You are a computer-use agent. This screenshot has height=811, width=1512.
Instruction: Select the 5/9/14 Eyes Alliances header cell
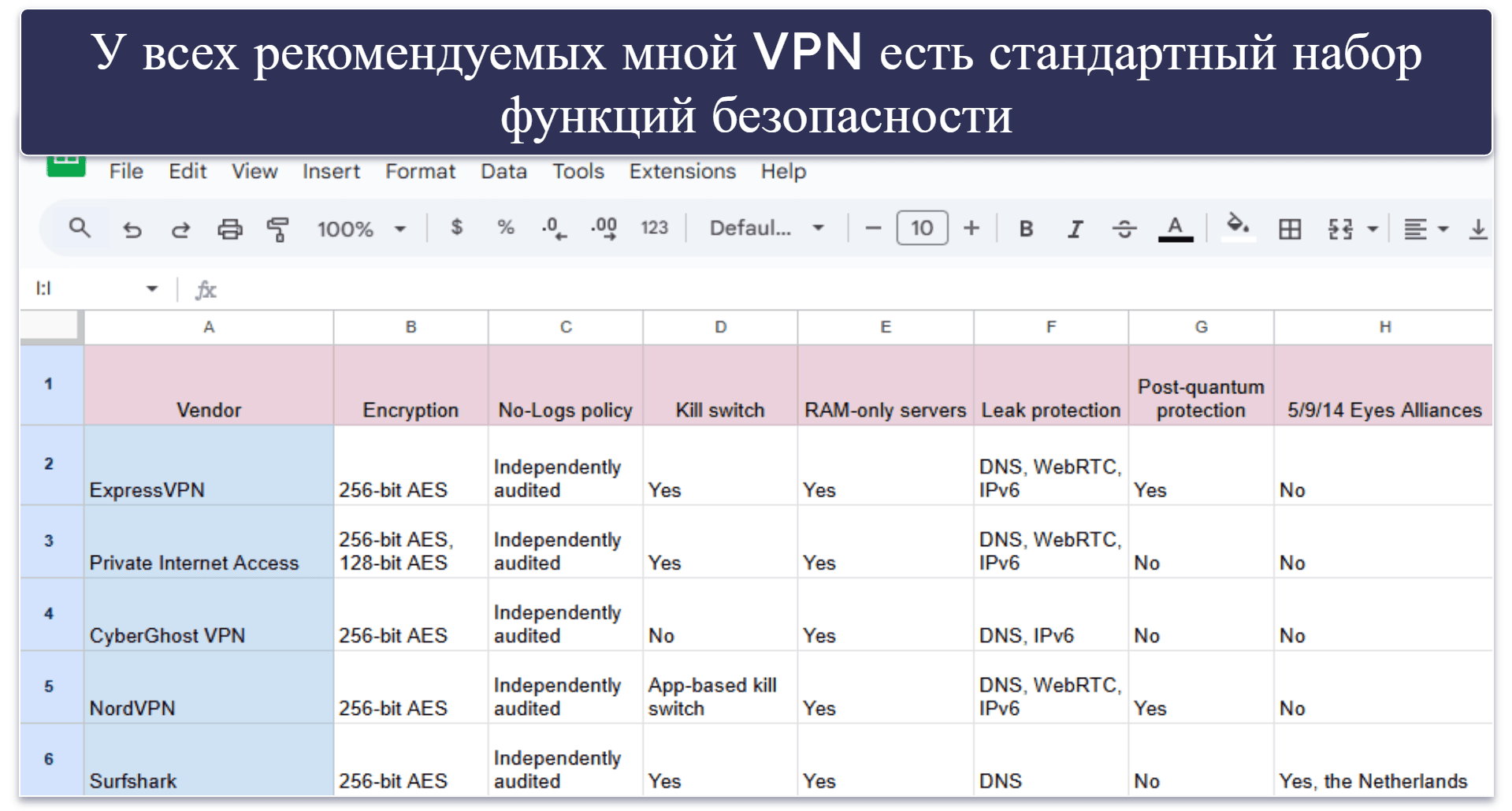click(x=1384, y=385)
